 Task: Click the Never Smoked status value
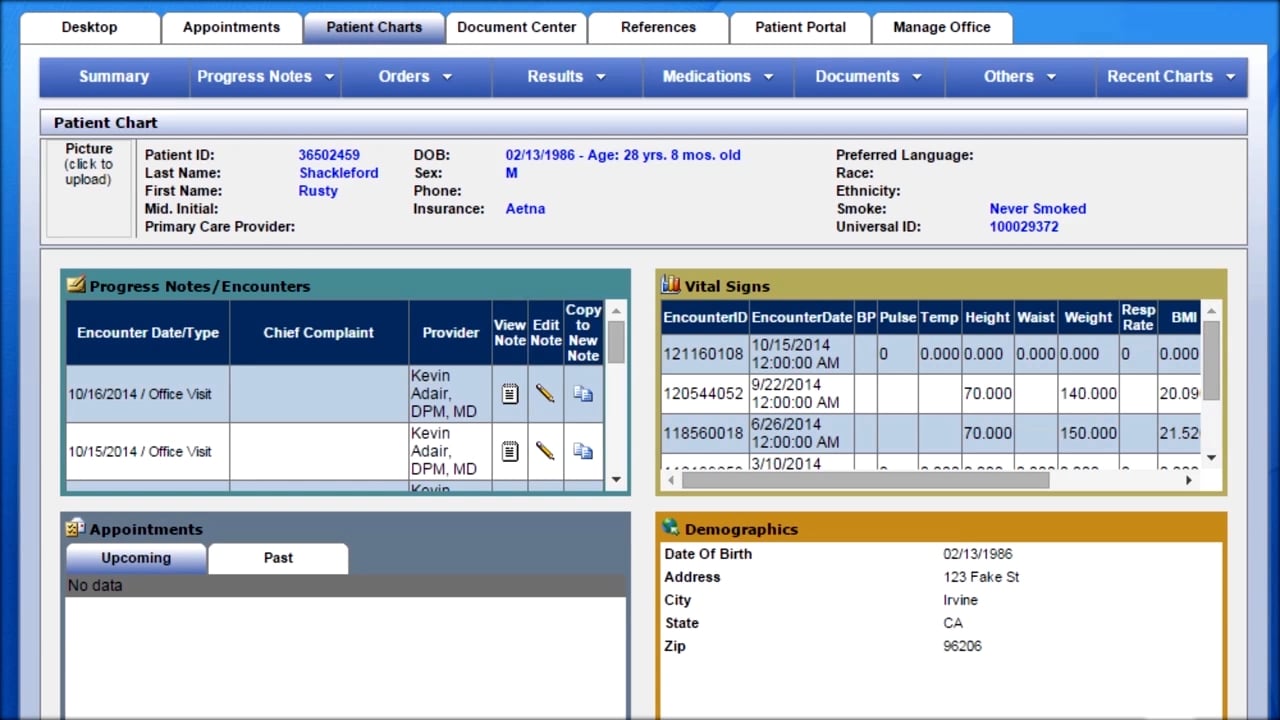pyautogui.click(x=1037, y=209)
